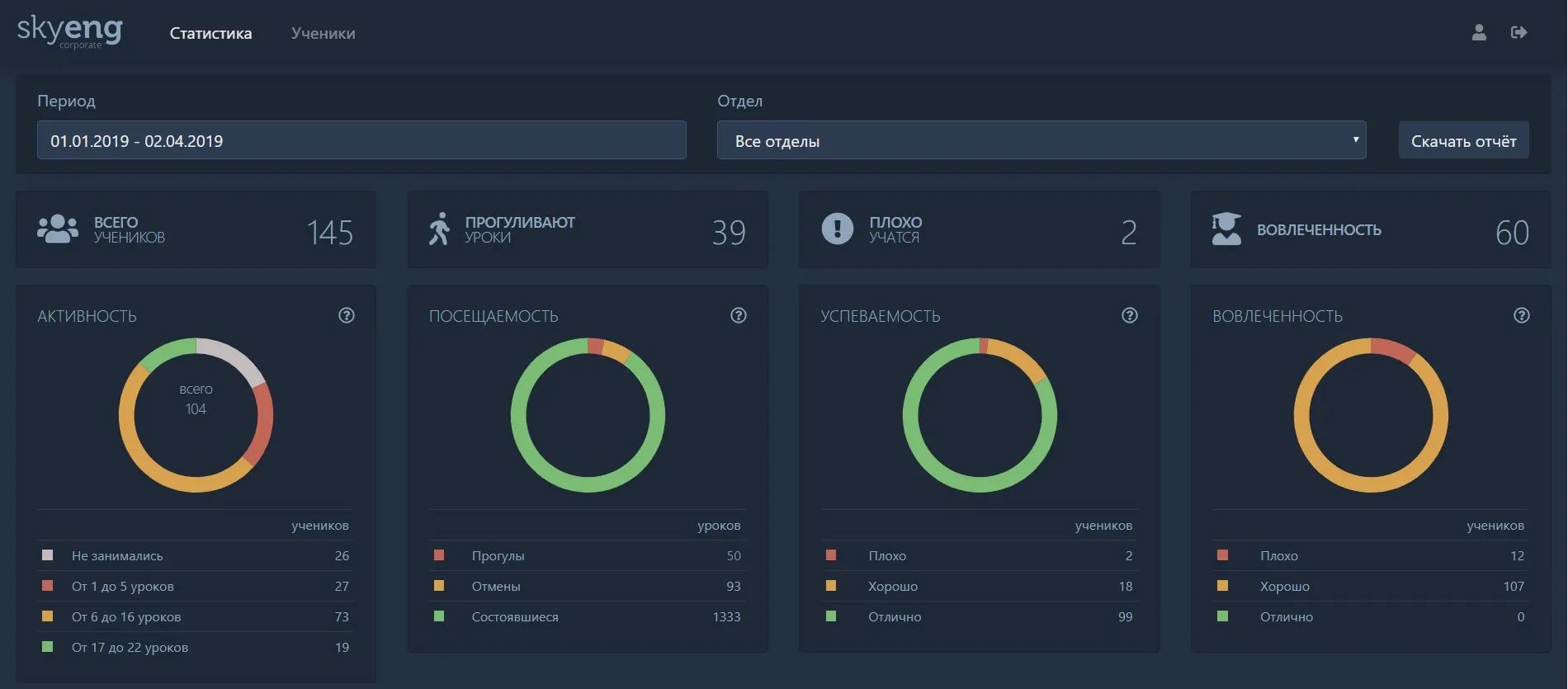Click the exclamation icon for poorly studying
The image size is (1568, 689).
click(x=838, y=229)
